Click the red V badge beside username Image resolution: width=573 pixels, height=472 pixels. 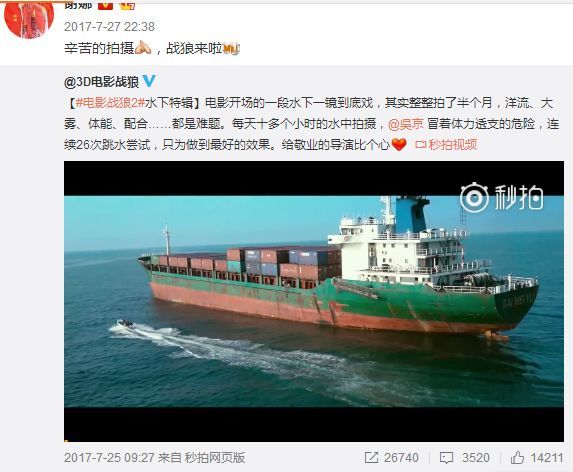[x=106, y=5]
